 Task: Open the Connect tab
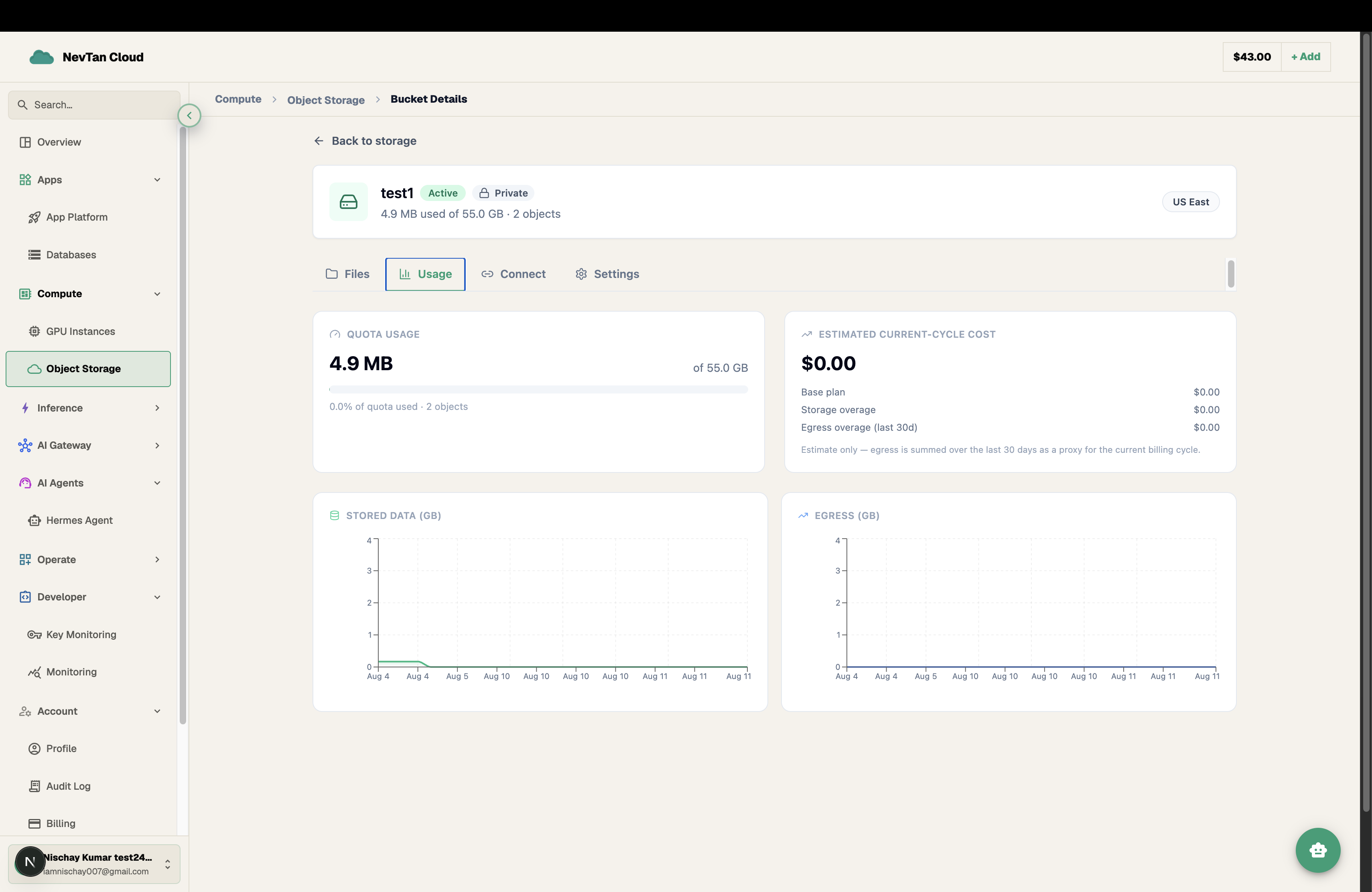pos(513,274)
